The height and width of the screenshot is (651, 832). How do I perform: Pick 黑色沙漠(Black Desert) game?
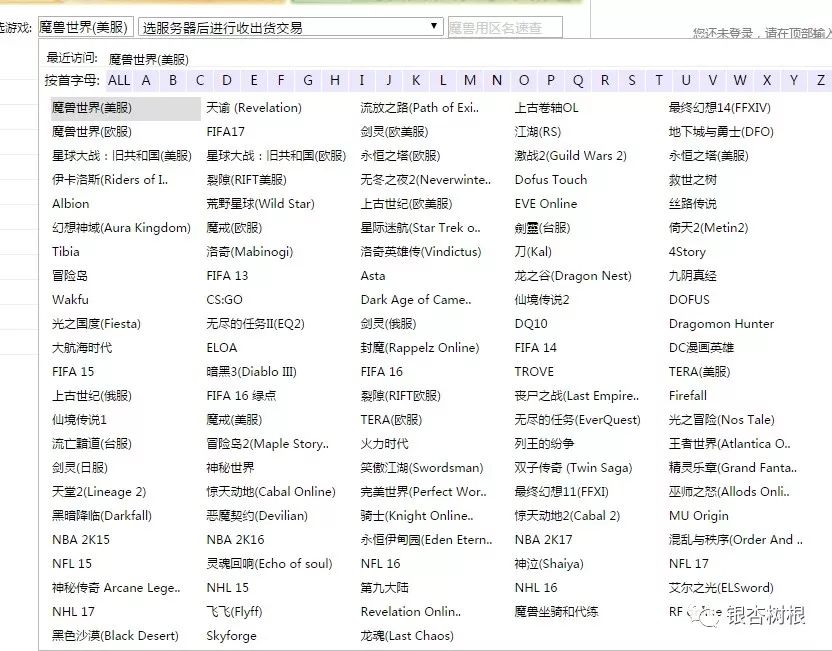point(115,636)
